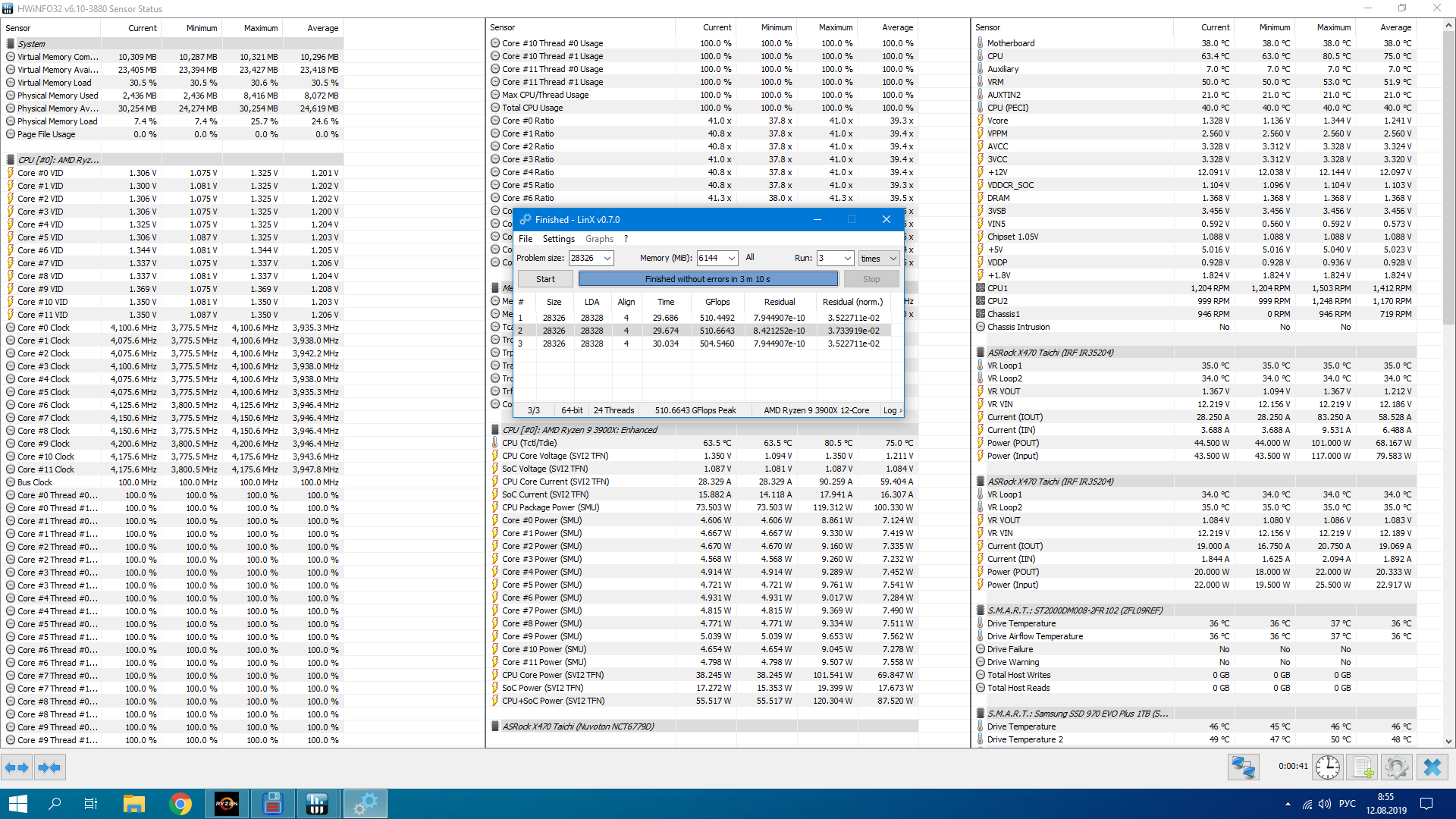Click the network remote monitoring icon

(x=1243, y=767)
